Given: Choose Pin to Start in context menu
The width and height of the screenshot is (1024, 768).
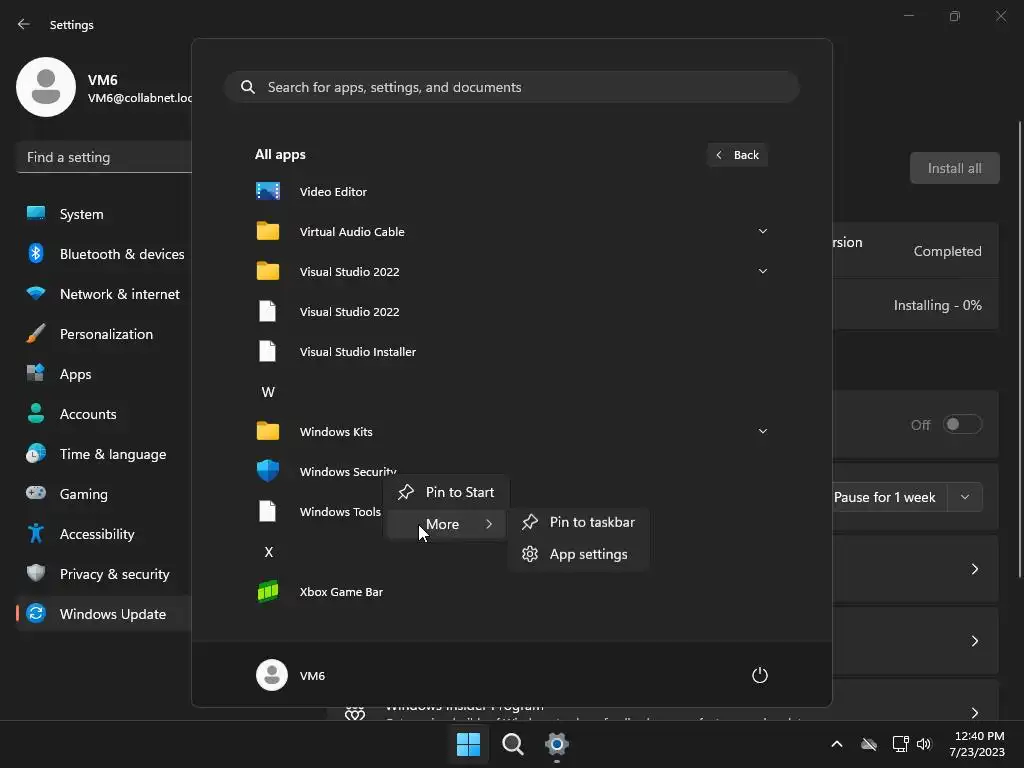Looking at the screenshot, I should [x=446, y=492].
